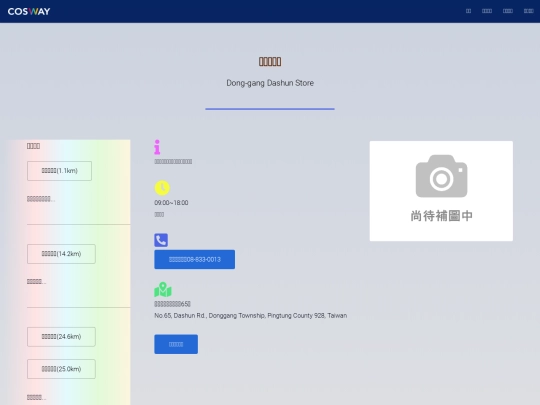Open truncated description under the 1.1km store
540x405 pixels.
[41, 199]
